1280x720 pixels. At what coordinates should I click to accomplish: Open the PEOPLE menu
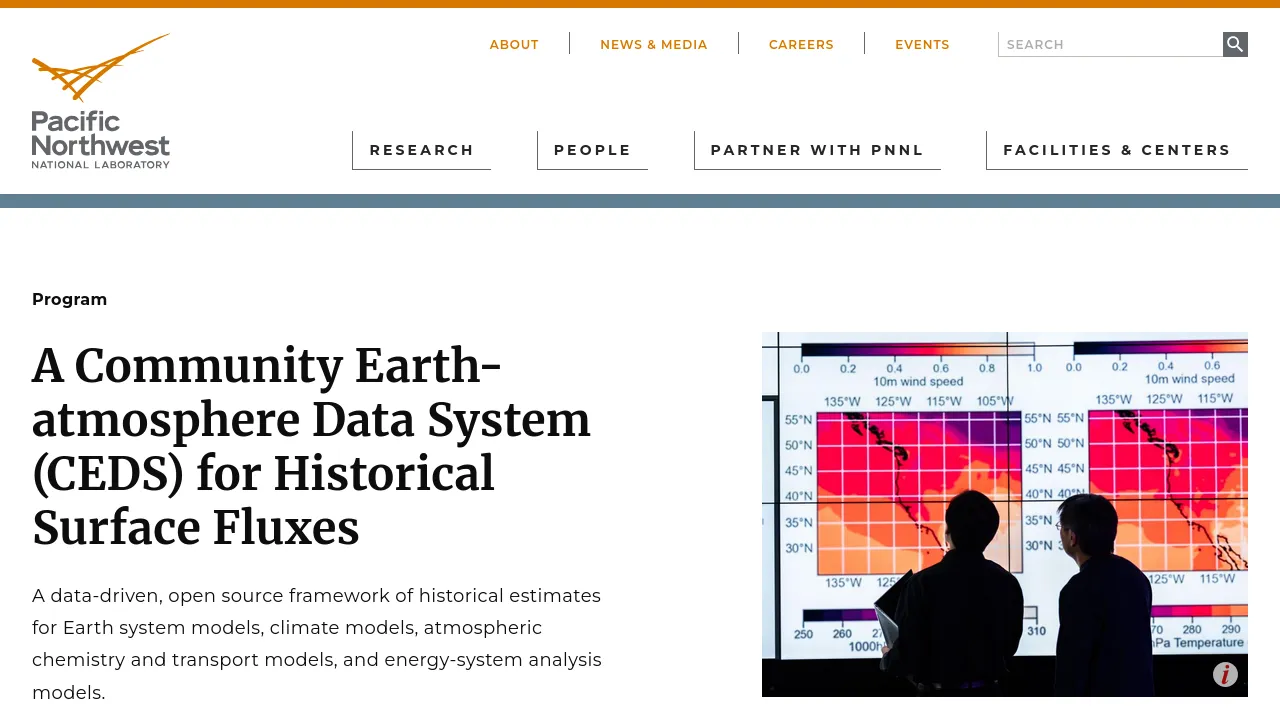click(592, 150)
